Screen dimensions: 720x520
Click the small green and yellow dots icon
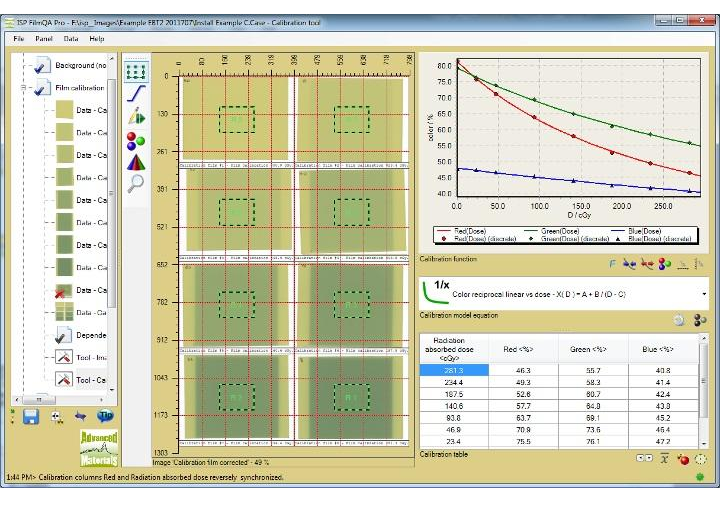12,416
